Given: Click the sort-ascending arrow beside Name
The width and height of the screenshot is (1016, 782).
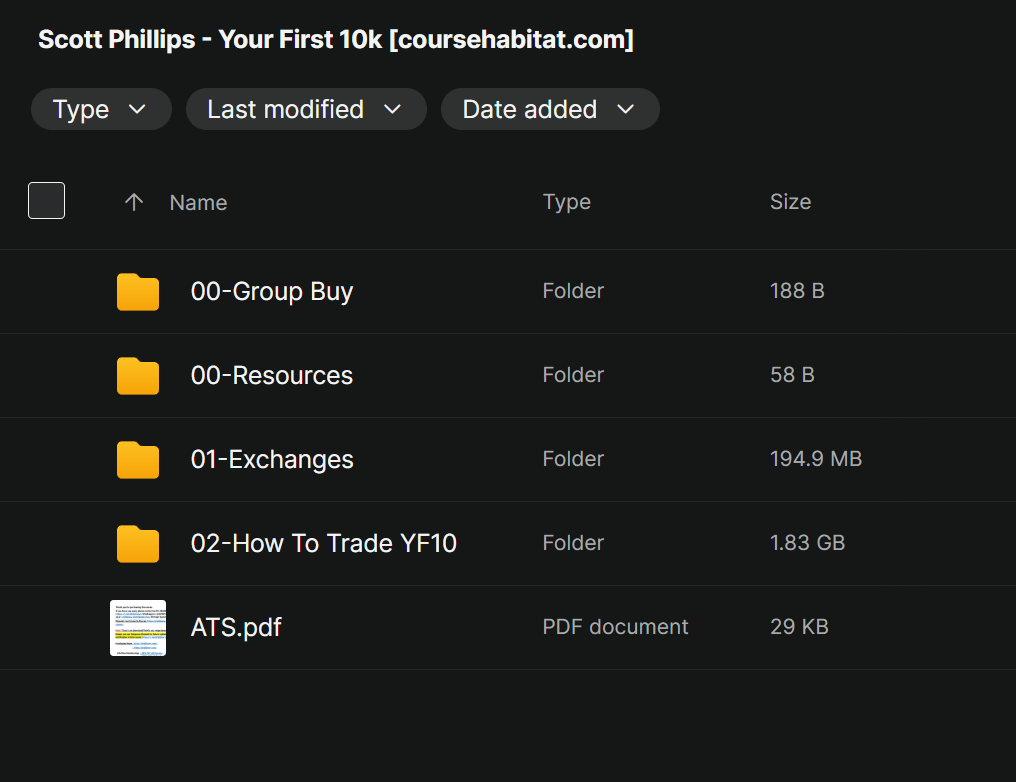Looking at the screenshot, I should point(134,202).
